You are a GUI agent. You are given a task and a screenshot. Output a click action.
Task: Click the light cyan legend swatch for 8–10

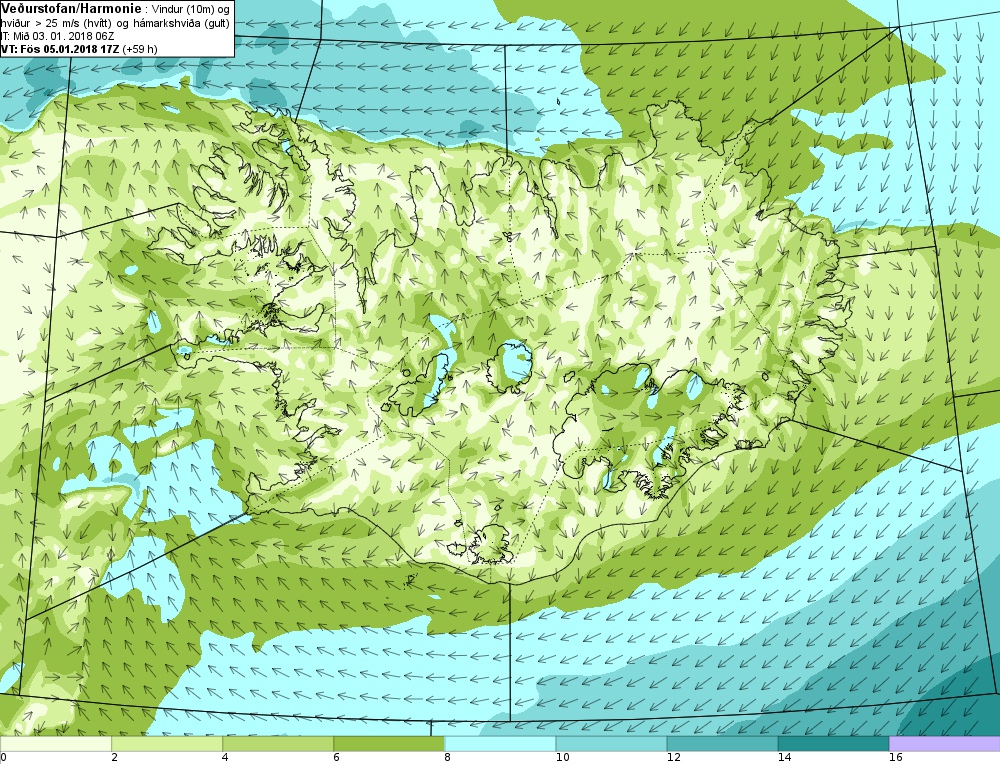[500, 744]
